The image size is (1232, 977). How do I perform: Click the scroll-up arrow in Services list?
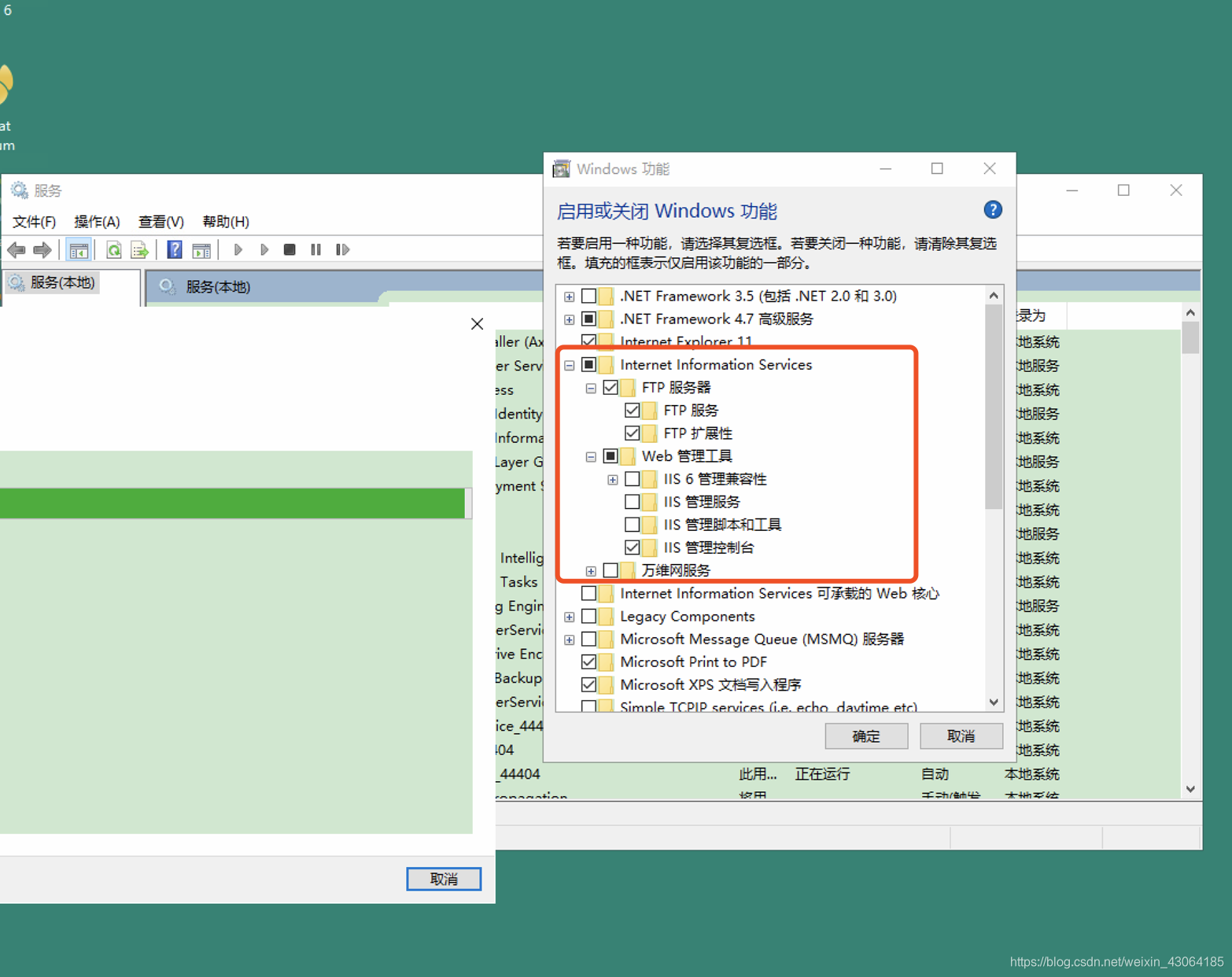tap(1190, 313)
